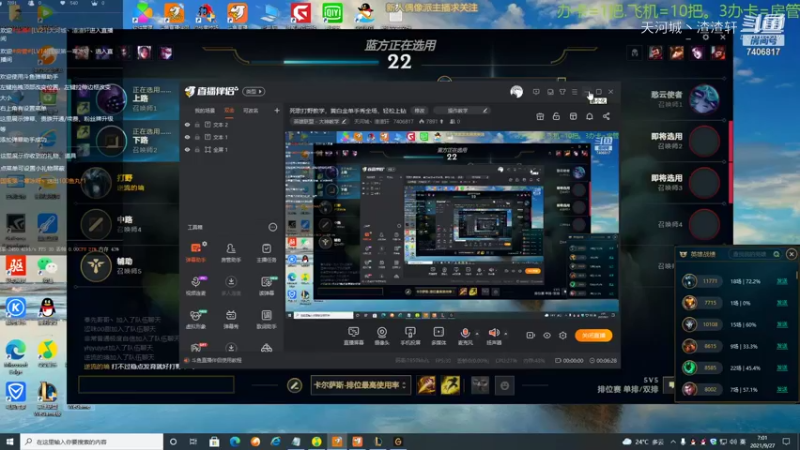The image size is (800, 450).
Task: Edit the stream title with 修改 button
Action: (419, 111)
